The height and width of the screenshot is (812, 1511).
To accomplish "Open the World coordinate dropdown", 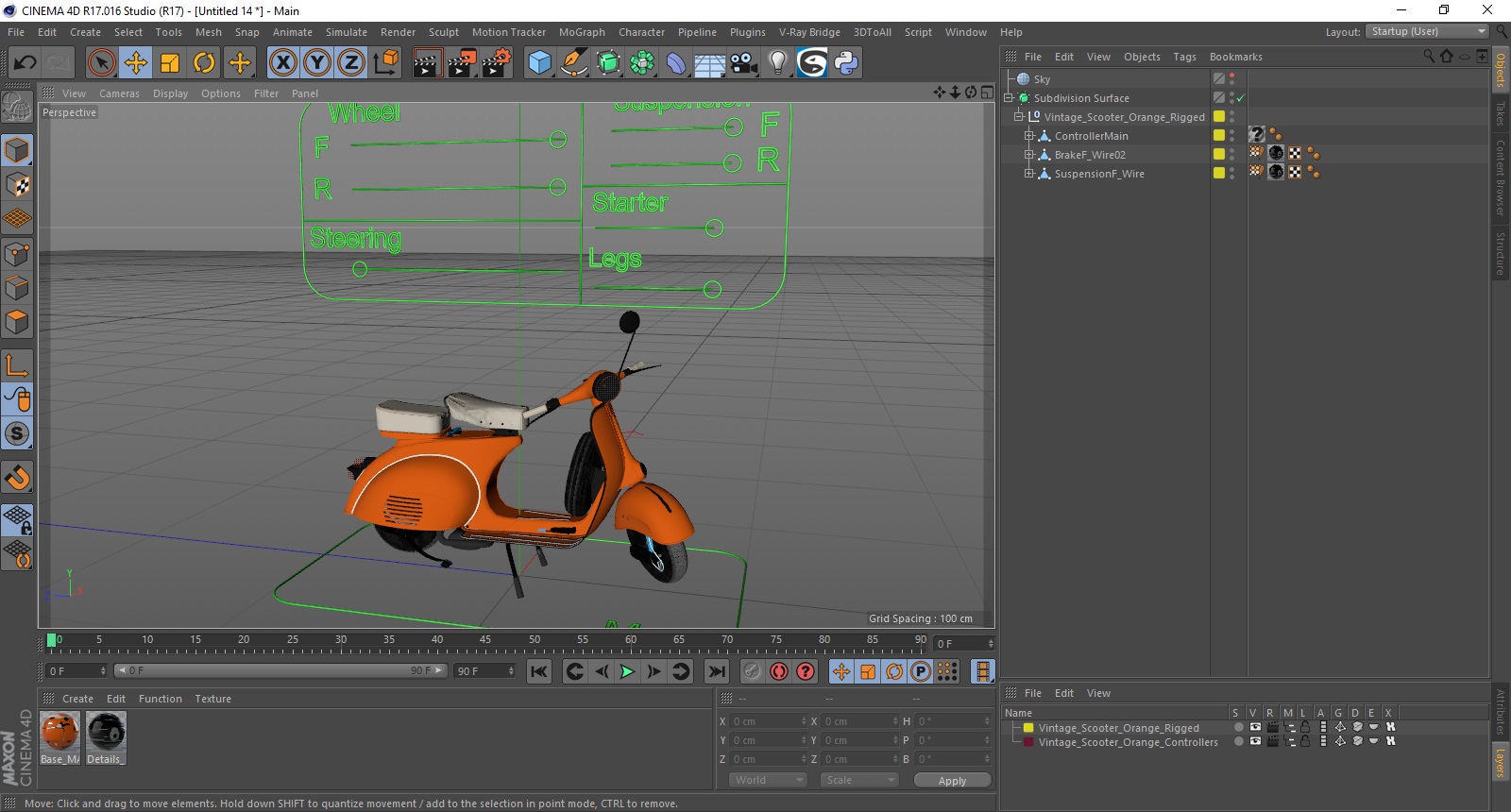I will (768, 780).
